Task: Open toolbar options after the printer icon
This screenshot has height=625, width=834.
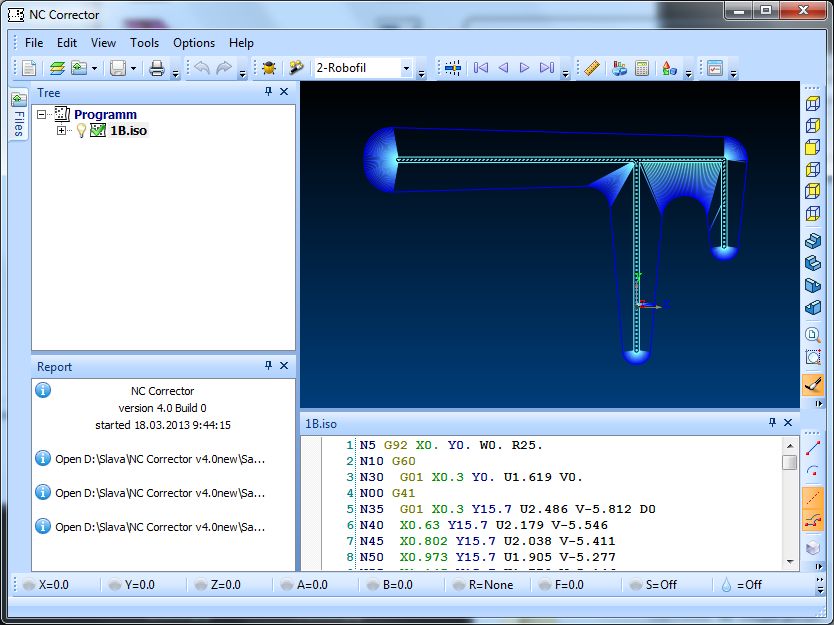Action: click(x=176, y=72)
